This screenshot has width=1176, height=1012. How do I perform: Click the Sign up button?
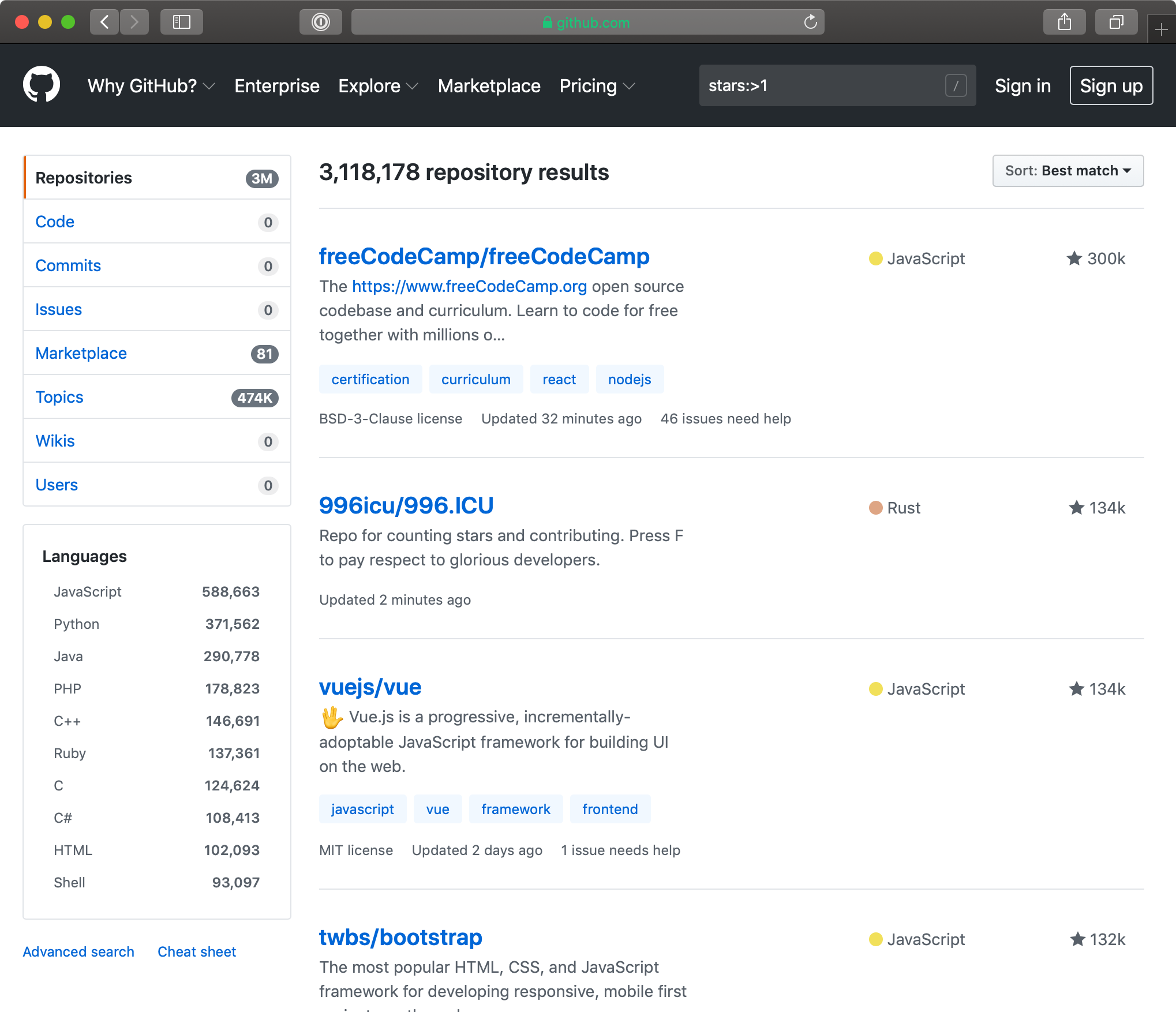click(1111, 85)
